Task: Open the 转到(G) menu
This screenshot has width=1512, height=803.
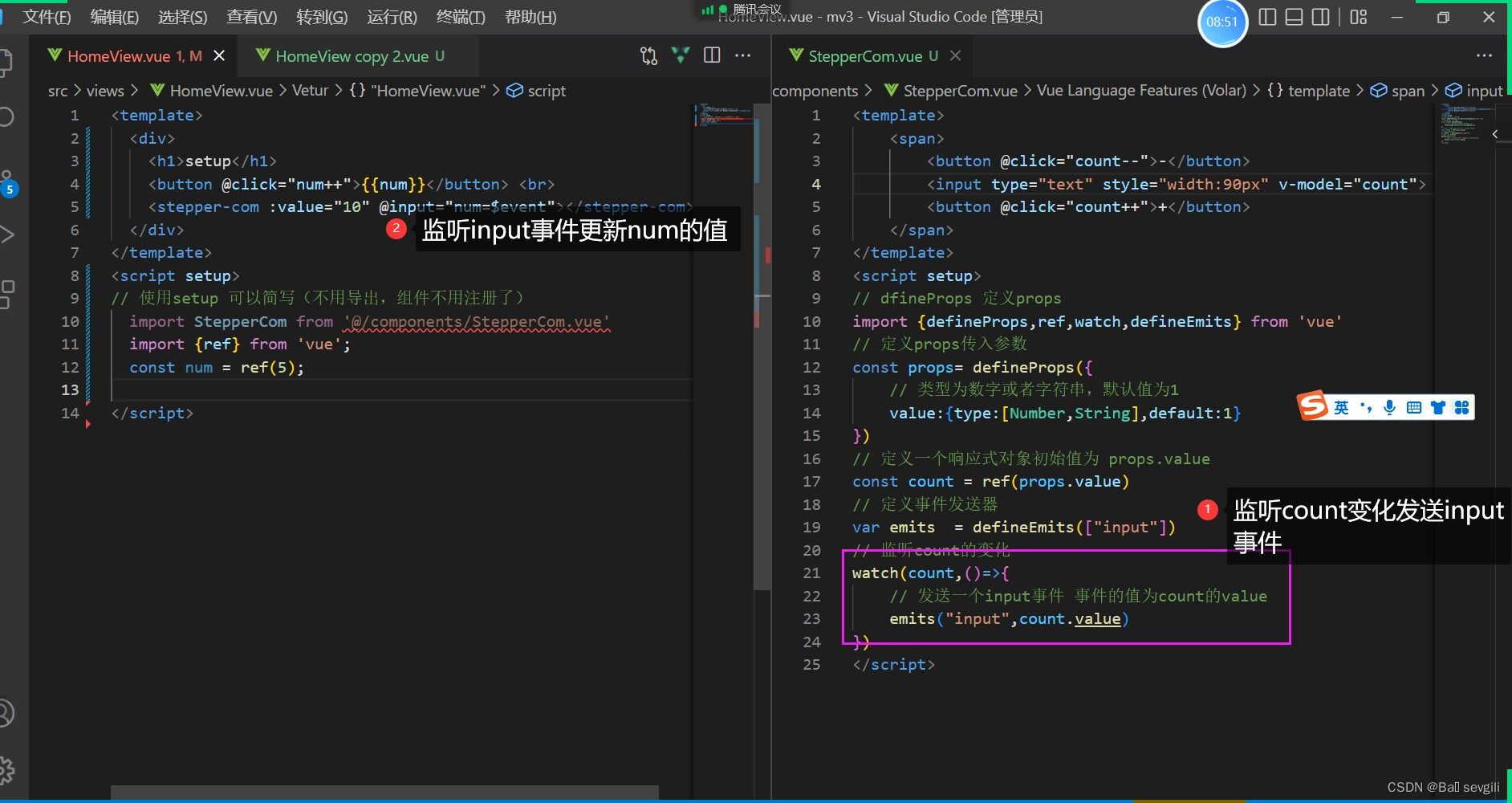Action: tap(322, 17)
